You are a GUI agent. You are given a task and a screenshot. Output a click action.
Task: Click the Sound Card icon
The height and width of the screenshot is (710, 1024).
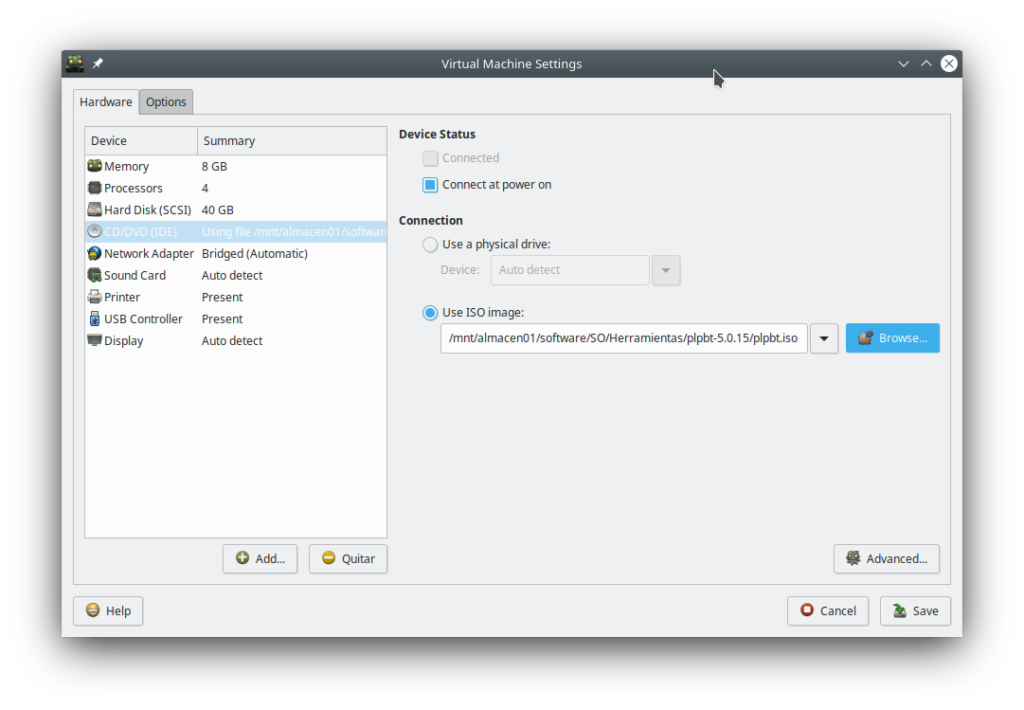pyautogui.click(x=95, y=275)
